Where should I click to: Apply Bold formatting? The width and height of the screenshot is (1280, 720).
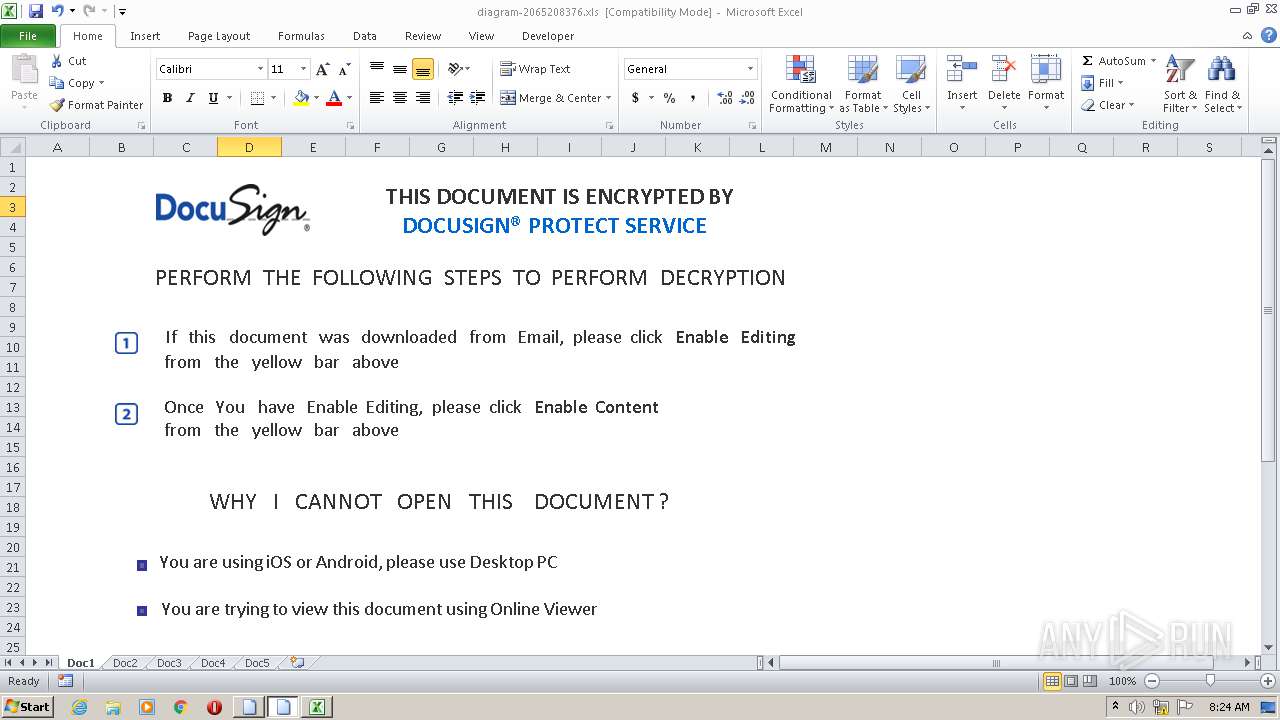167,98
